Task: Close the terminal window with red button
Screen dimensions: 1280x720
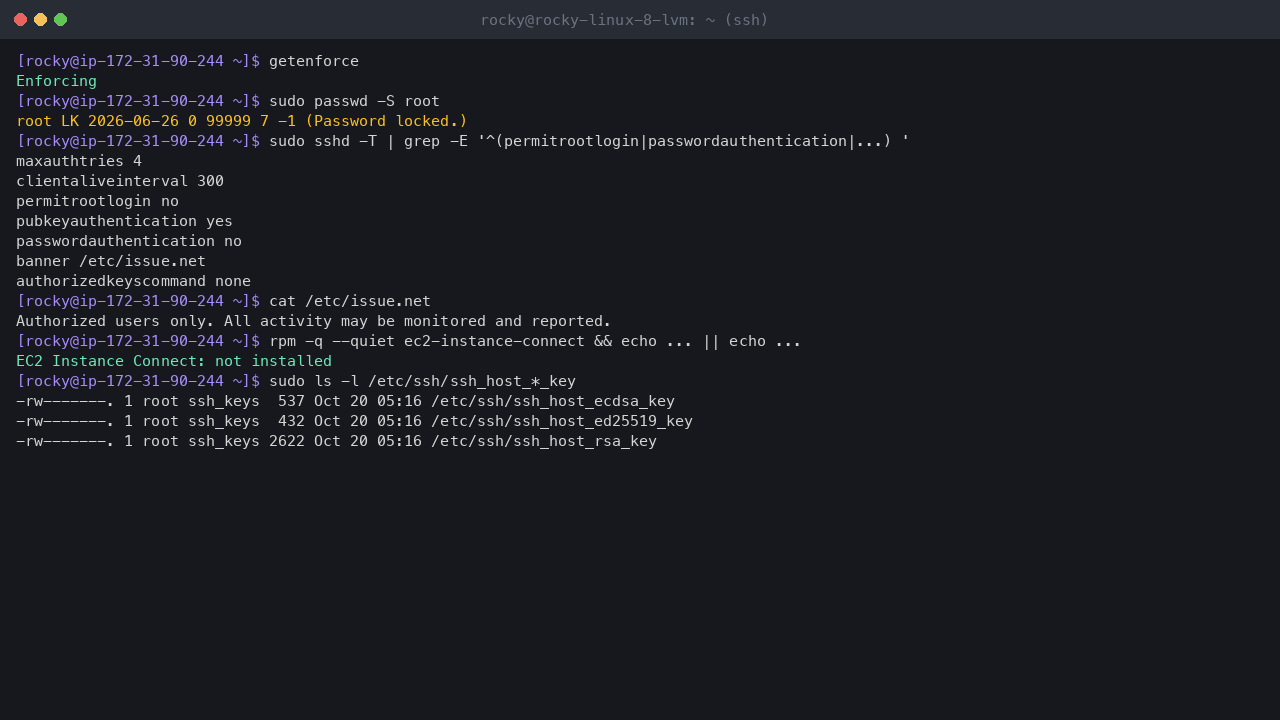Action: (20, 20)
